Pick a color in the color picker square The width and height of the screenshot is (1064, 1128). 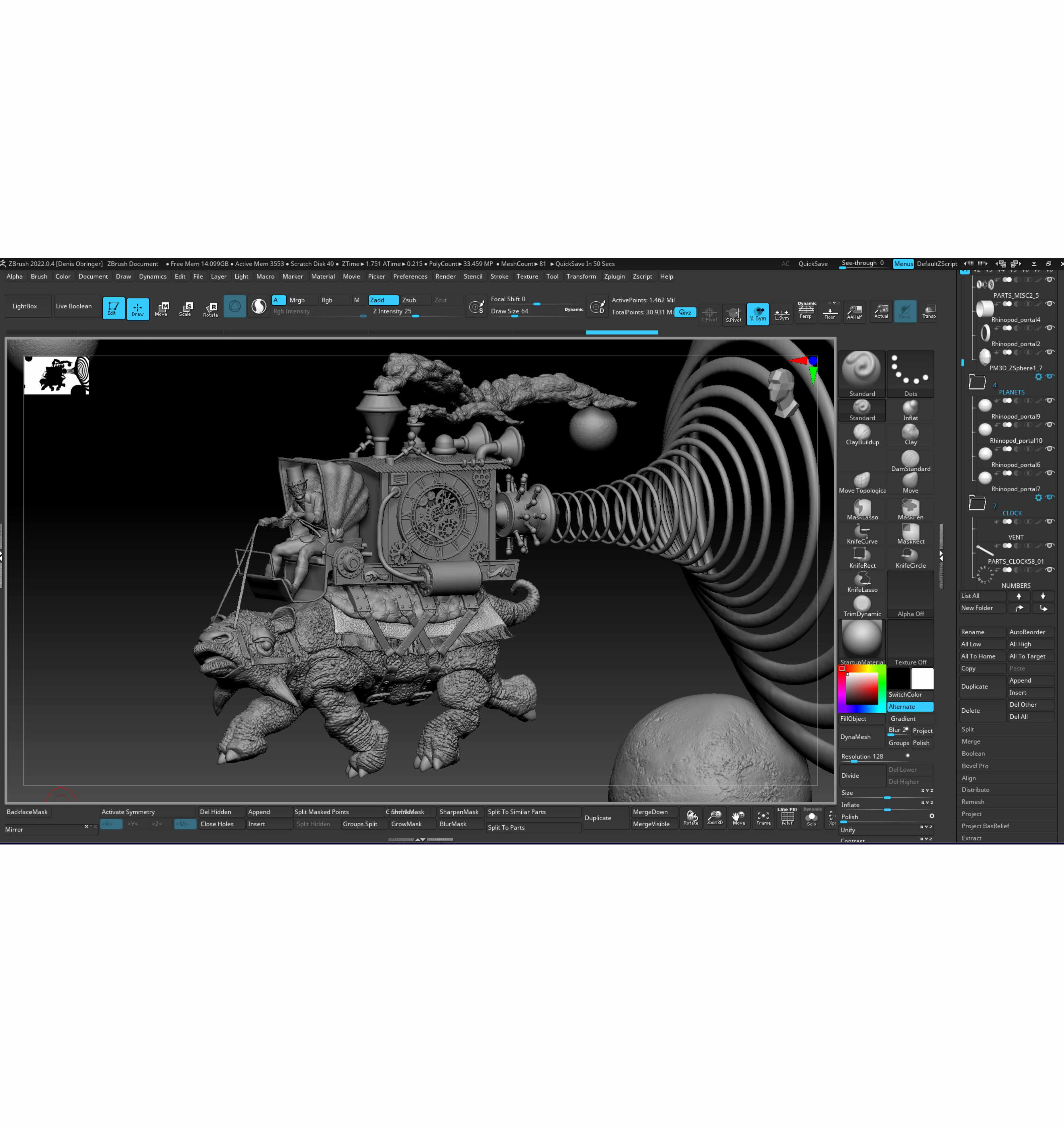coord(861,688)
